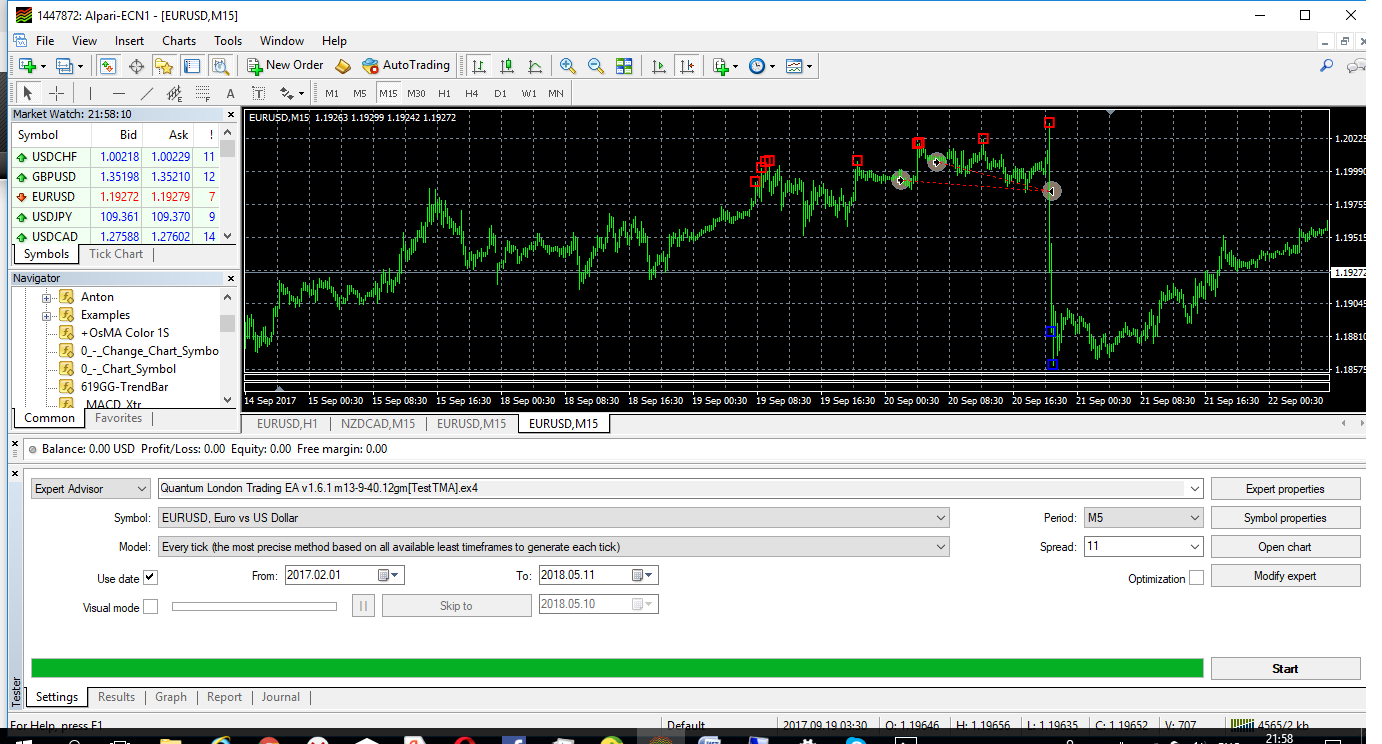Select the text label tool
Screen dimensions: 1382x744
tap(259, 93)
